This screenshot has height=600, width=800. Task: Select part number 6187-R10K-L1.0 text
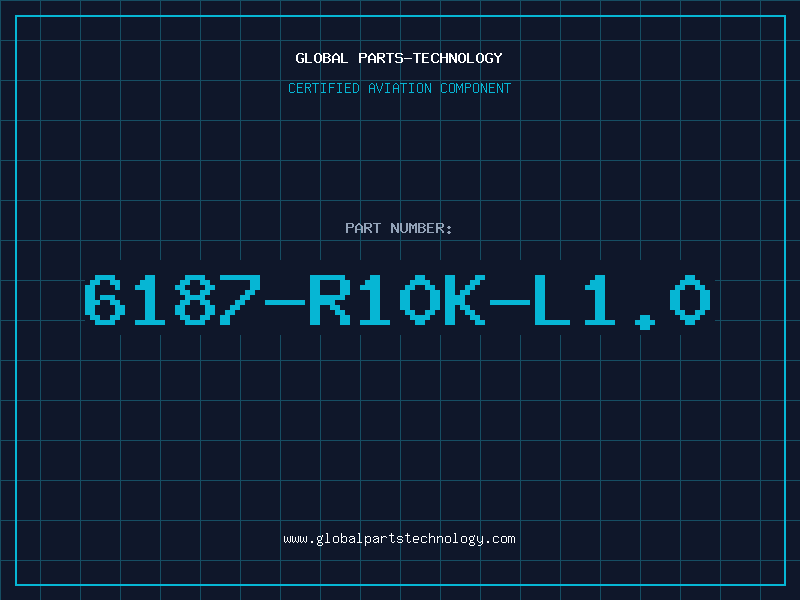(397, 301)
